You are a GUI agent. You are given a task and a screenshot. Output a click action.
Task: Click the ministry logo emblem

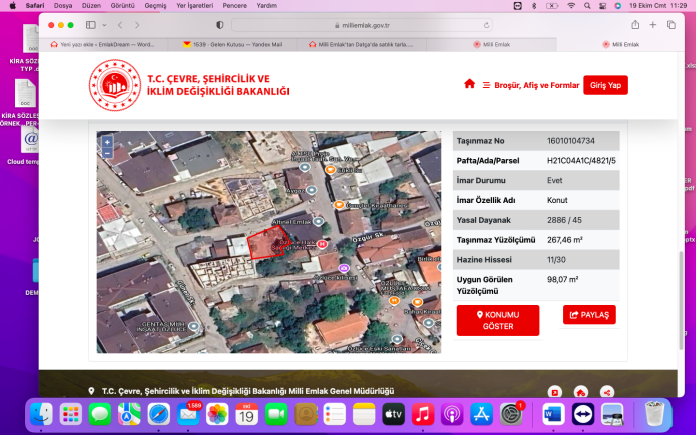coord(114,85)
